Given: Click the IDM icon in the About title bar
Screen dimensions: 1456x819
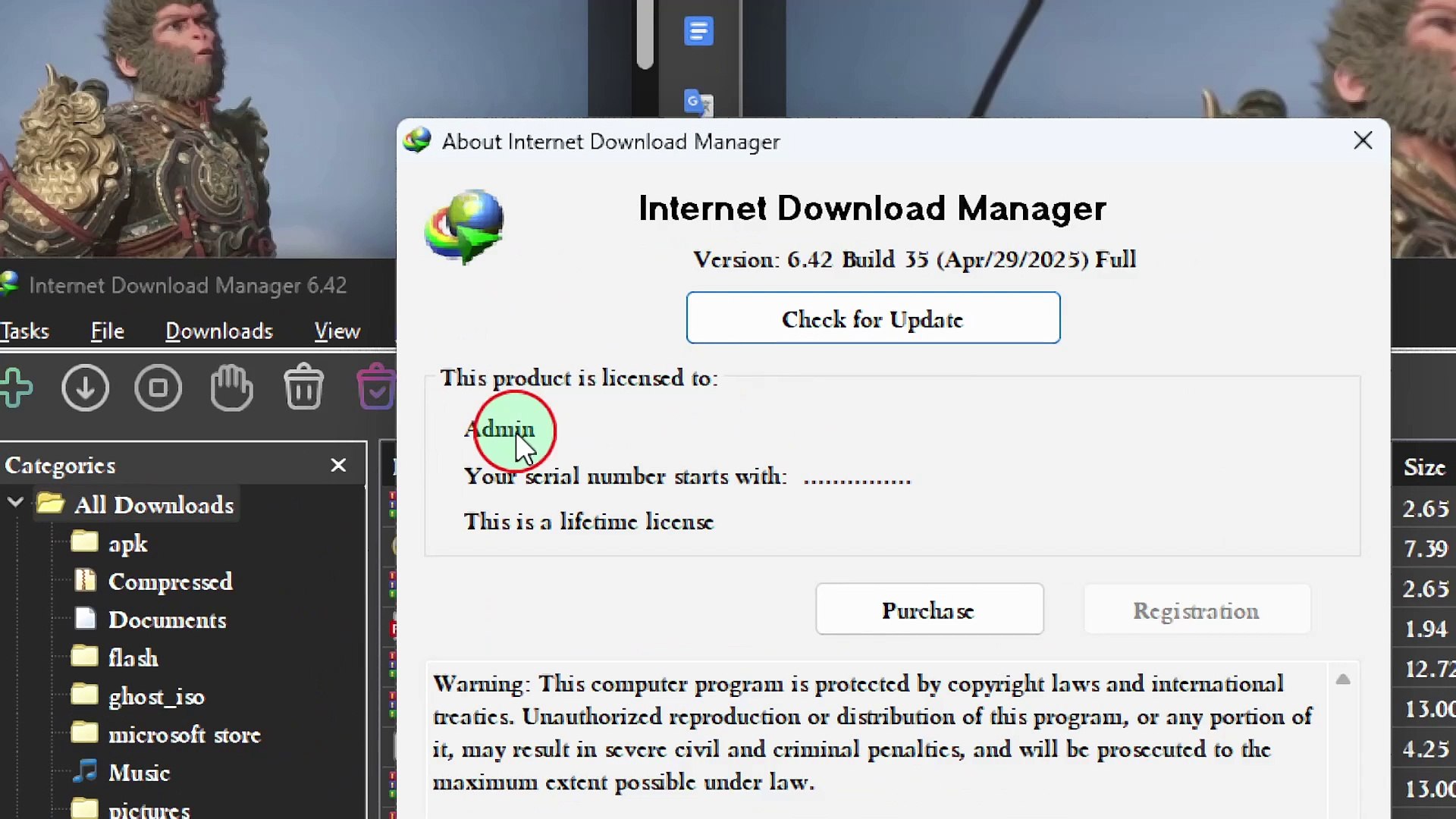Looking at the screenshot, I should [x=417, y=140].
